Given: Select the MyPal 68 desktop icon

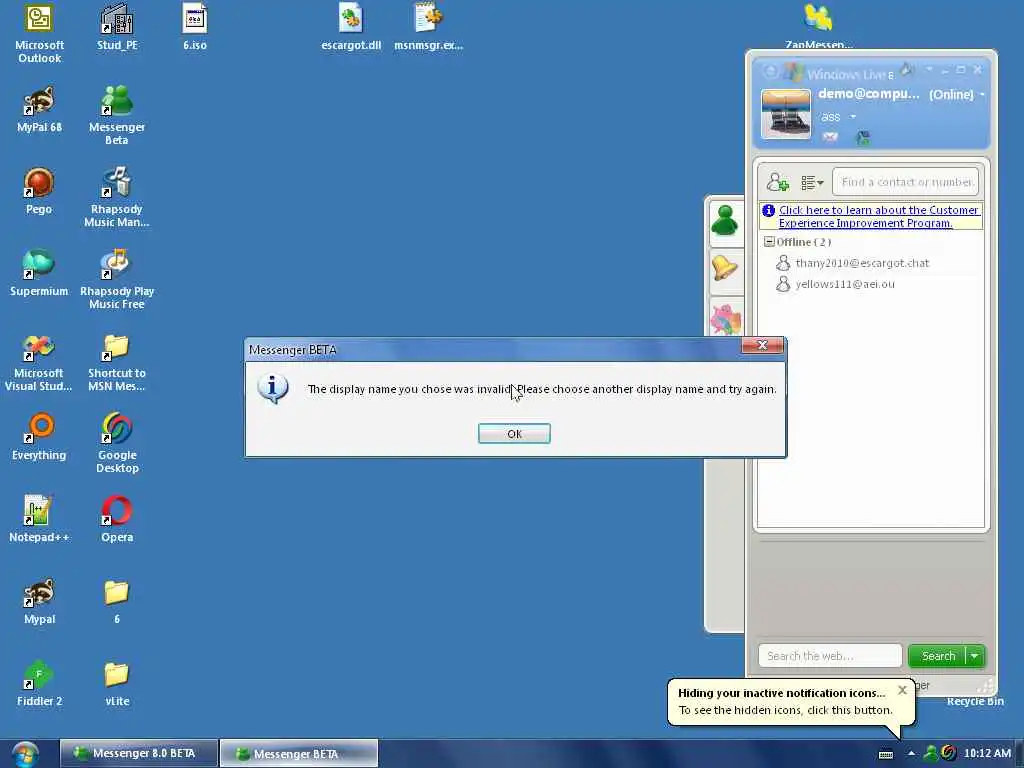Looking at the screenshot, I should tap(39, 110).
